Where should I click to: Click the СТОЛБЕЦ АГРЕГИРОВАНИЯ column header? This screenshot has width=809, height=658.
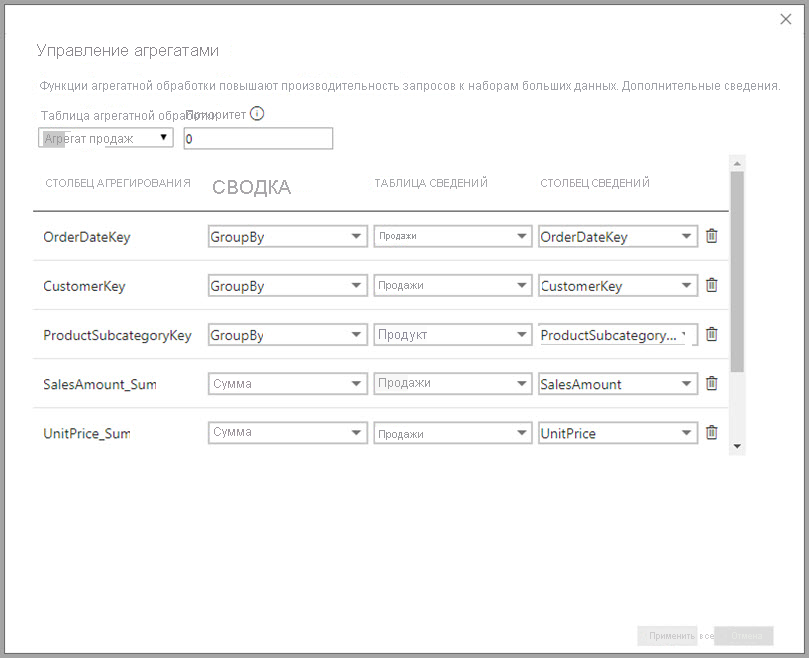[x=118, y=183]
